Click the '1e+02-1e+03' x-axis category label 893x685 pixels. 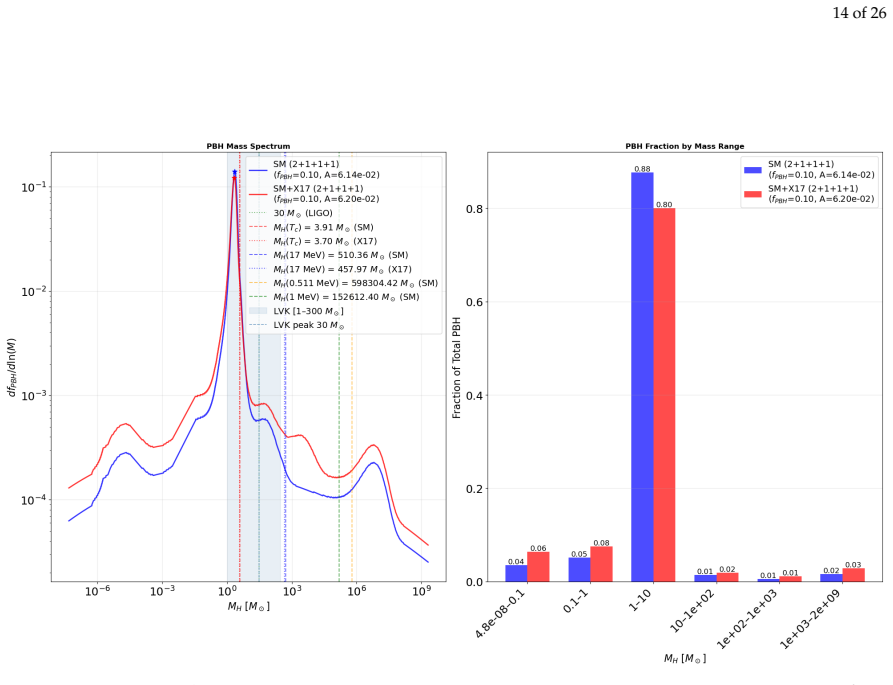click(x=747, y=619)
